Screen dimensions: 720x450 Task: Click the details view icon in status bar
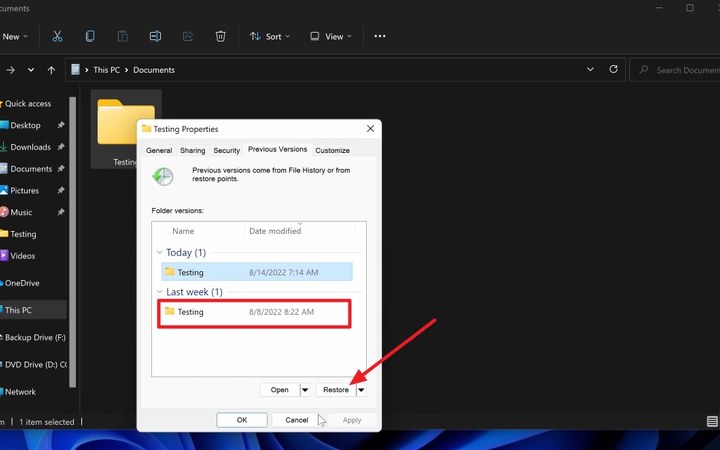click(712, 421)
